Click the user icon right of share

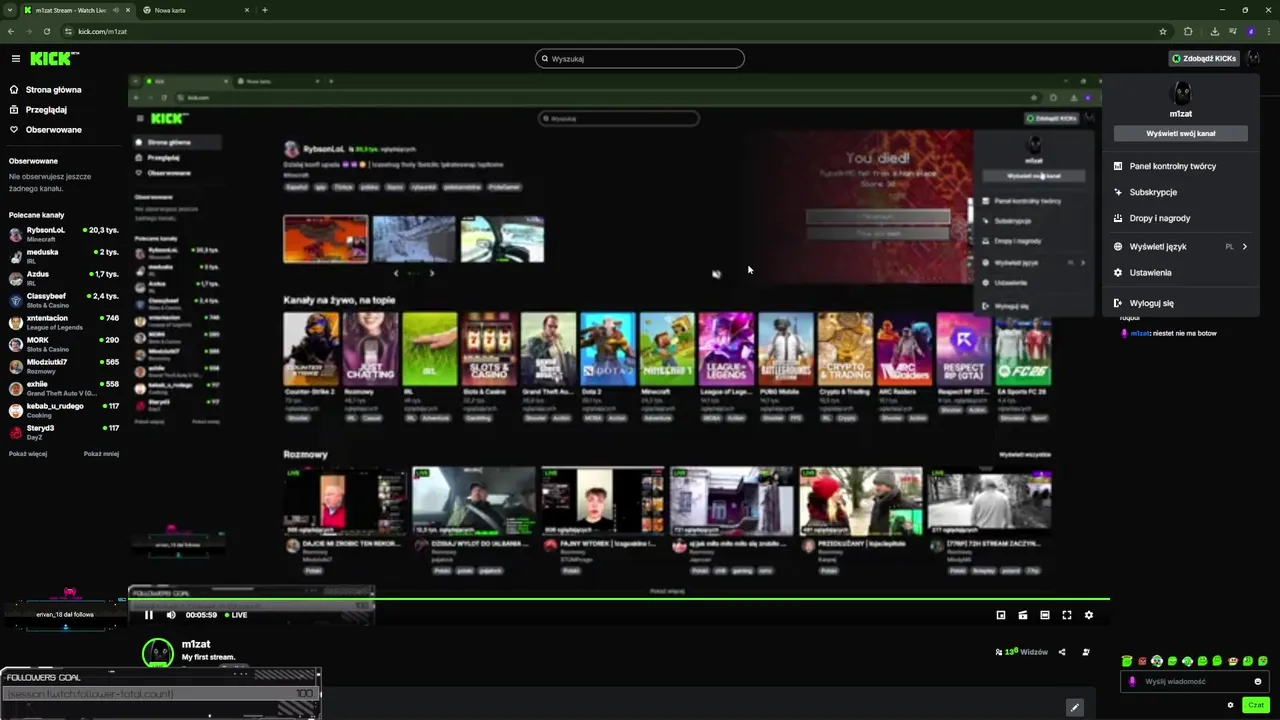point(1086,652)
